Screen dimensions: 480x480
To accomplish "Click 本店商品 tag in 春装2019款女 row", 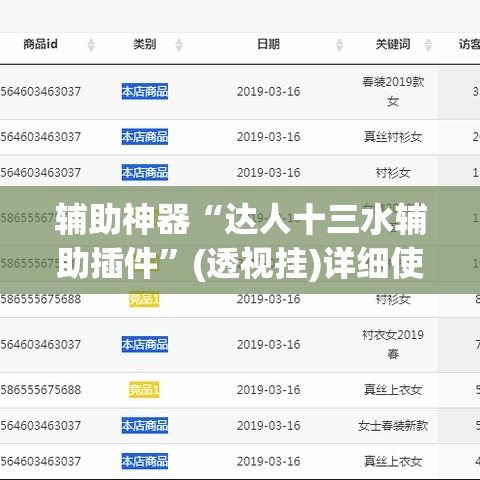I will pos(145,91).
